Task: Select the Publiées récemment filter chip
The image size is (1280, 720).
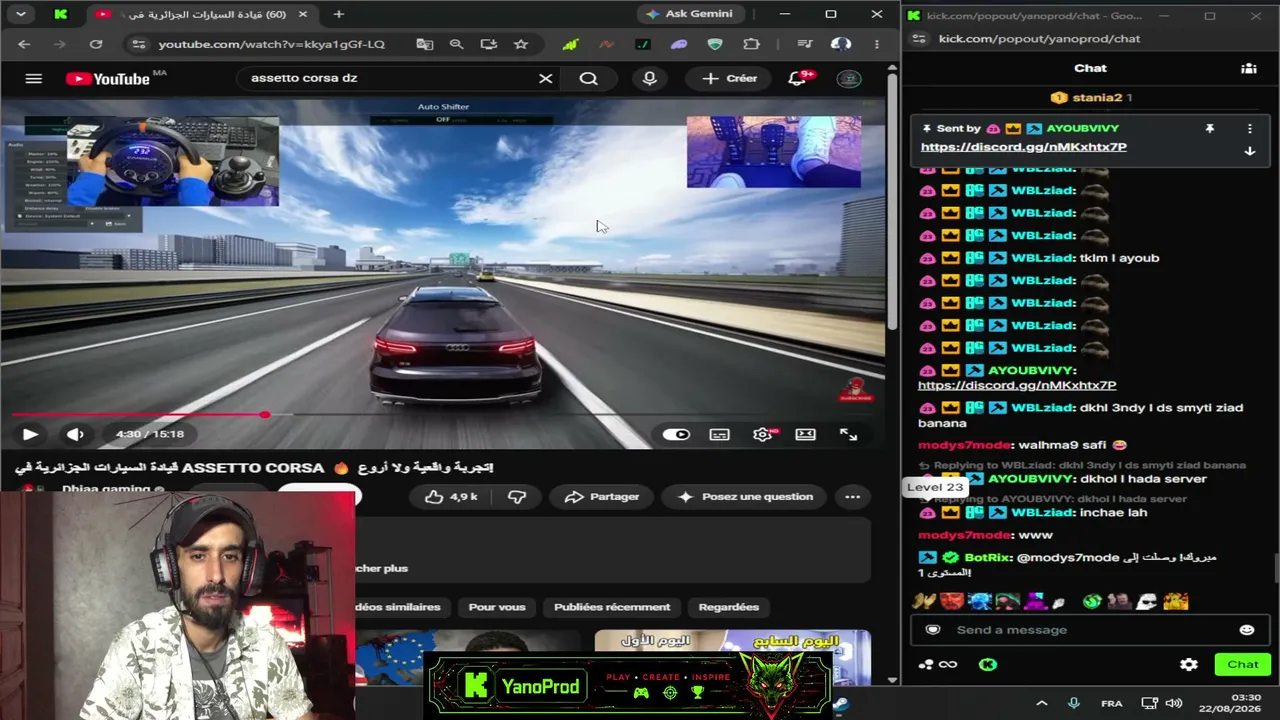Action: (x=612, y=607)
